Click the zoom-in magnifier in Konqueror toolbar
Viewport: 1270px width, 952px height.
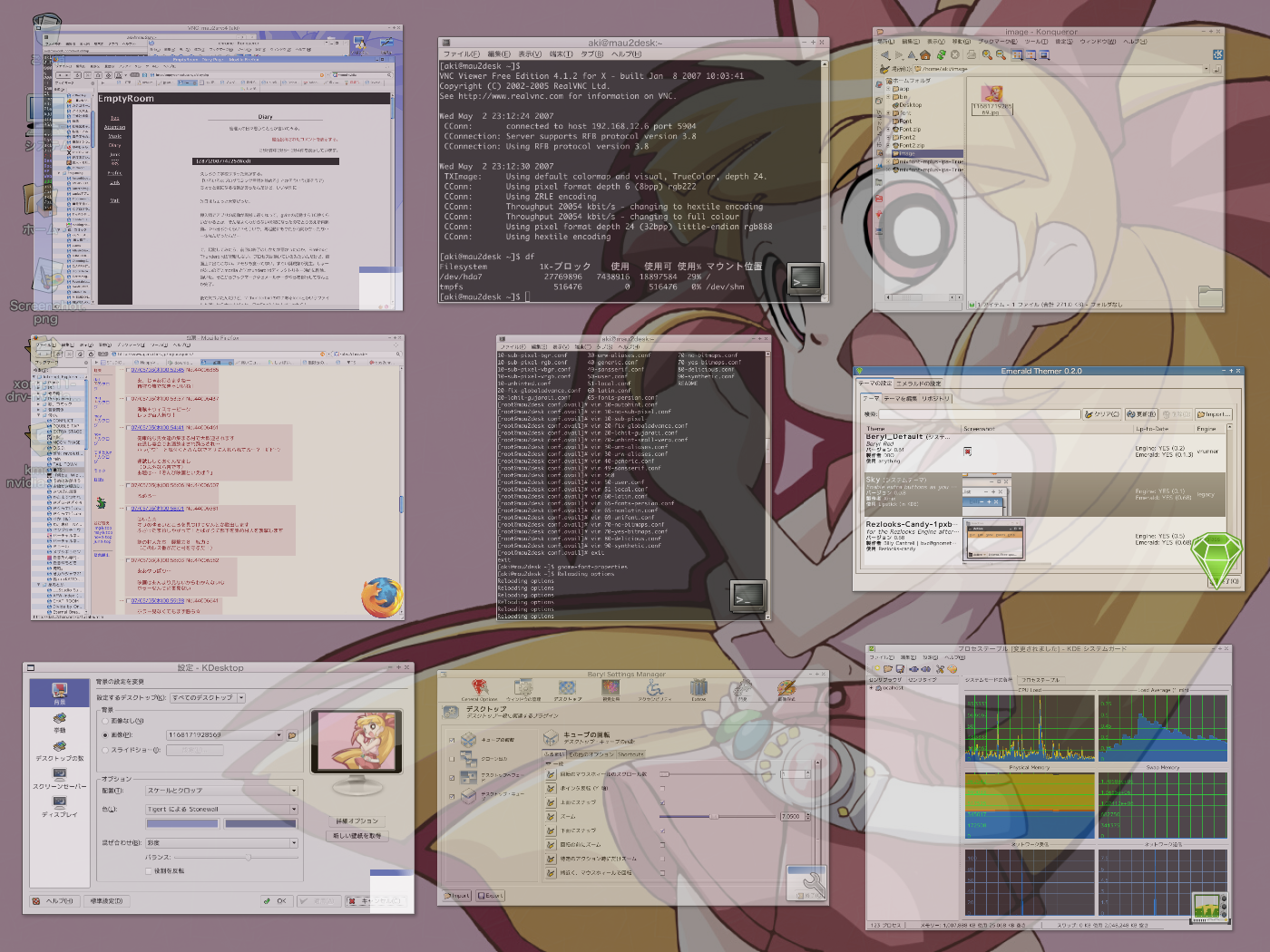point(987,55)
